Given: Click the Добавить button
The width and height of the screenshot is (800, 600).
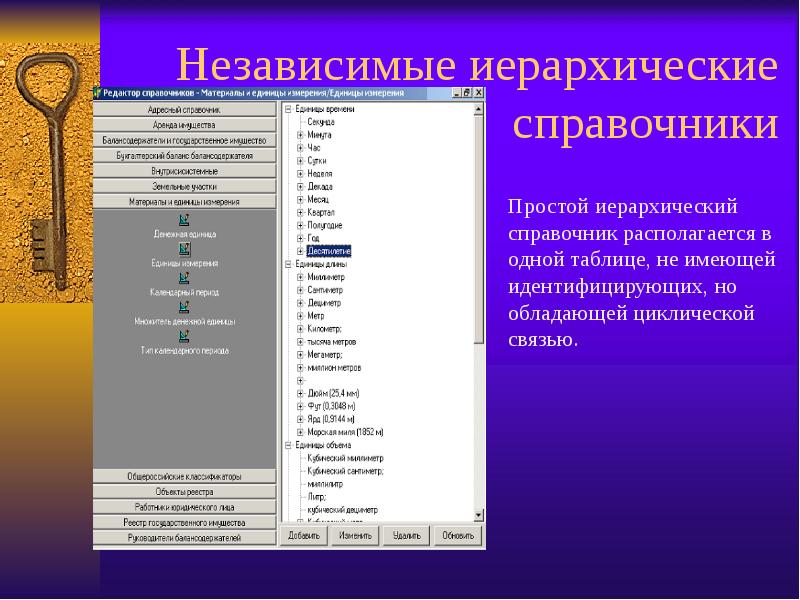Looking at the screenshot, I should 303,536.
